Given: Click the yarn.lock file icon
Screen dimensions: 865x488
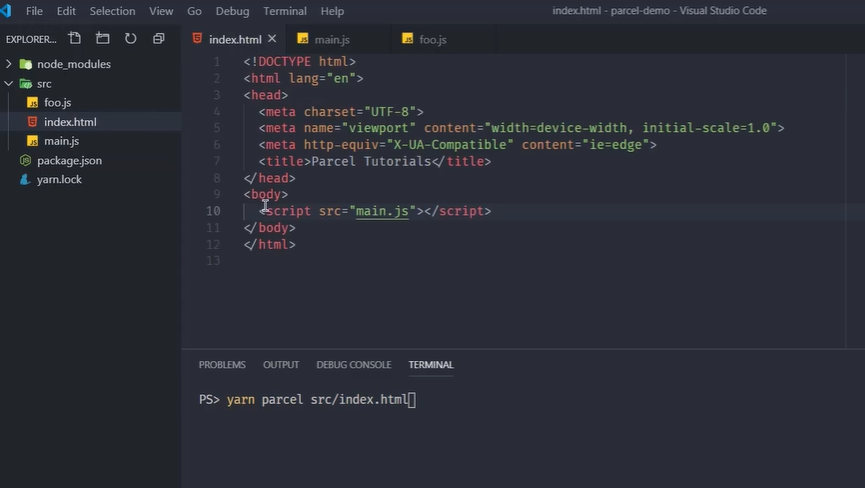Looking at the screenshot, I should pos(26,180).
